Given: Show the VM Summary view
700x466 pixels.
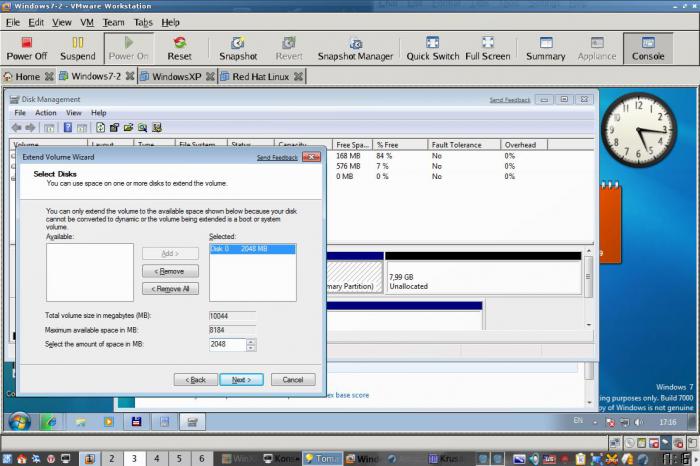Looking at the screenshot, I should [x=546, y=49].
